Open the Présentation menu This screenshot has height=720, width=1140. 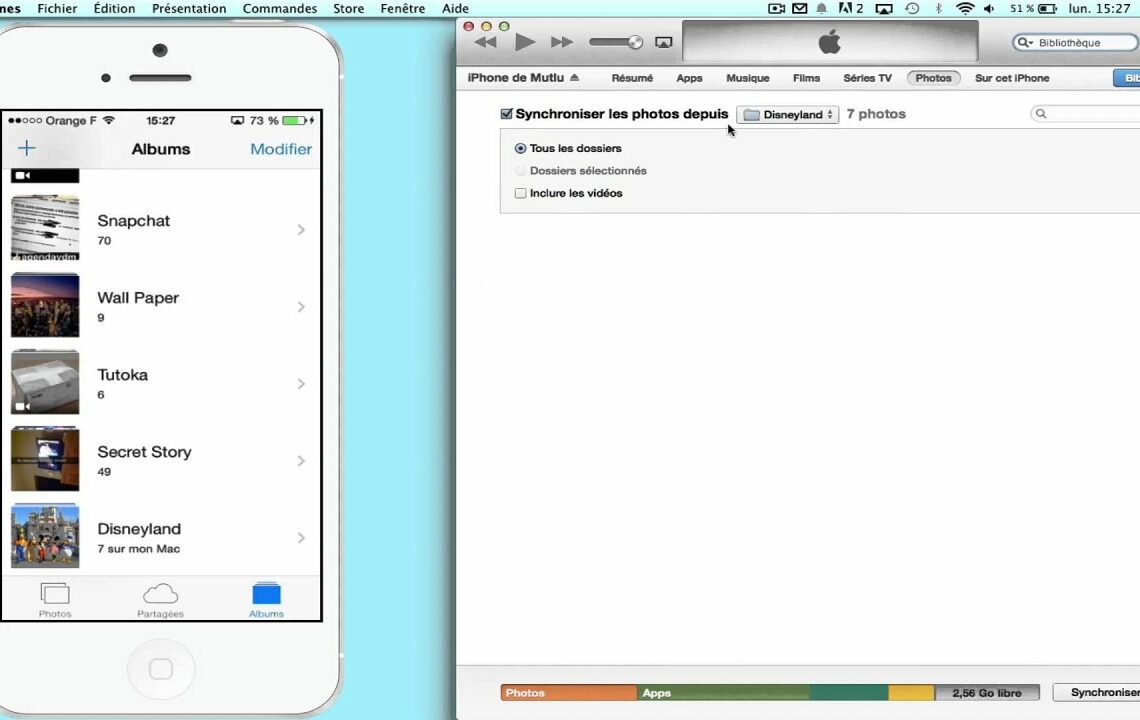coord(189,9)
